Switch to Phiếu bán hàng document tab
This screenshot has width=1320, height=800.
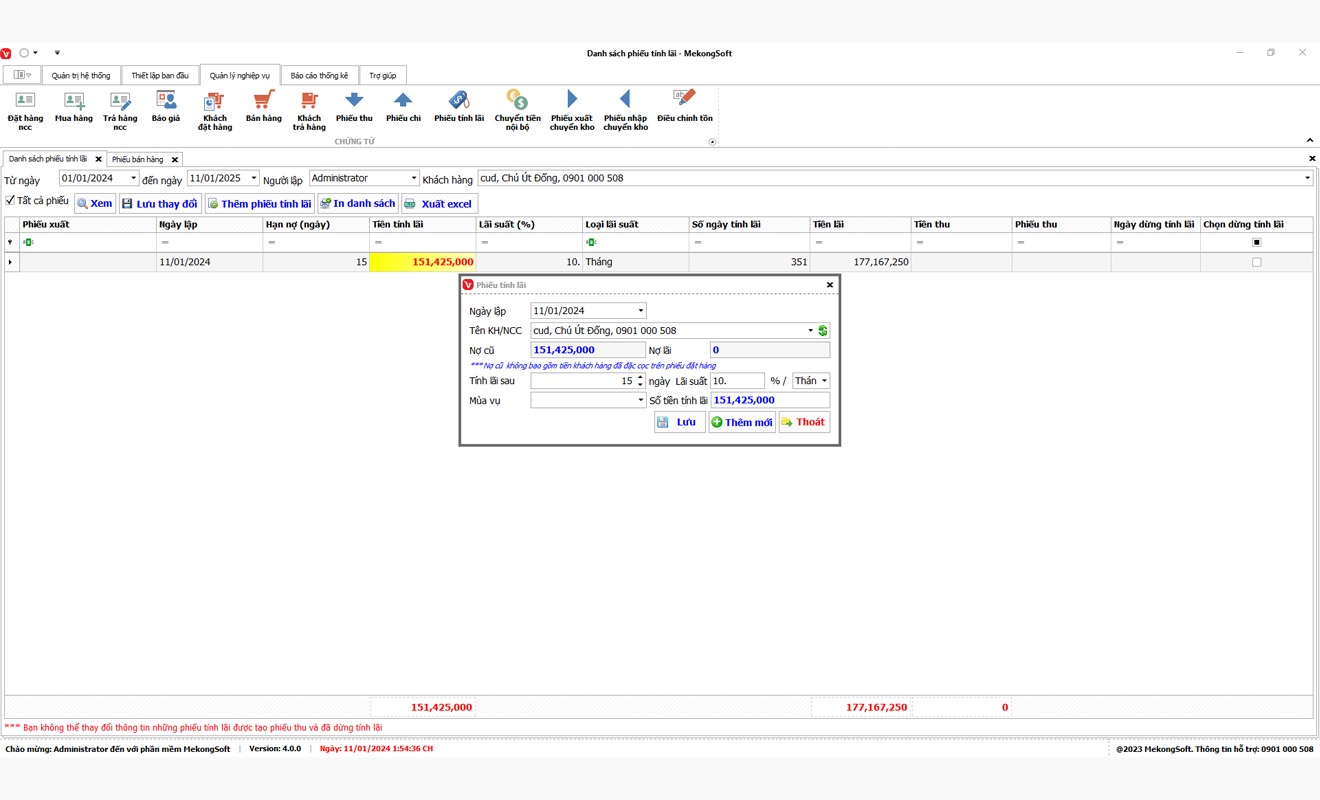tap(137, 159)
